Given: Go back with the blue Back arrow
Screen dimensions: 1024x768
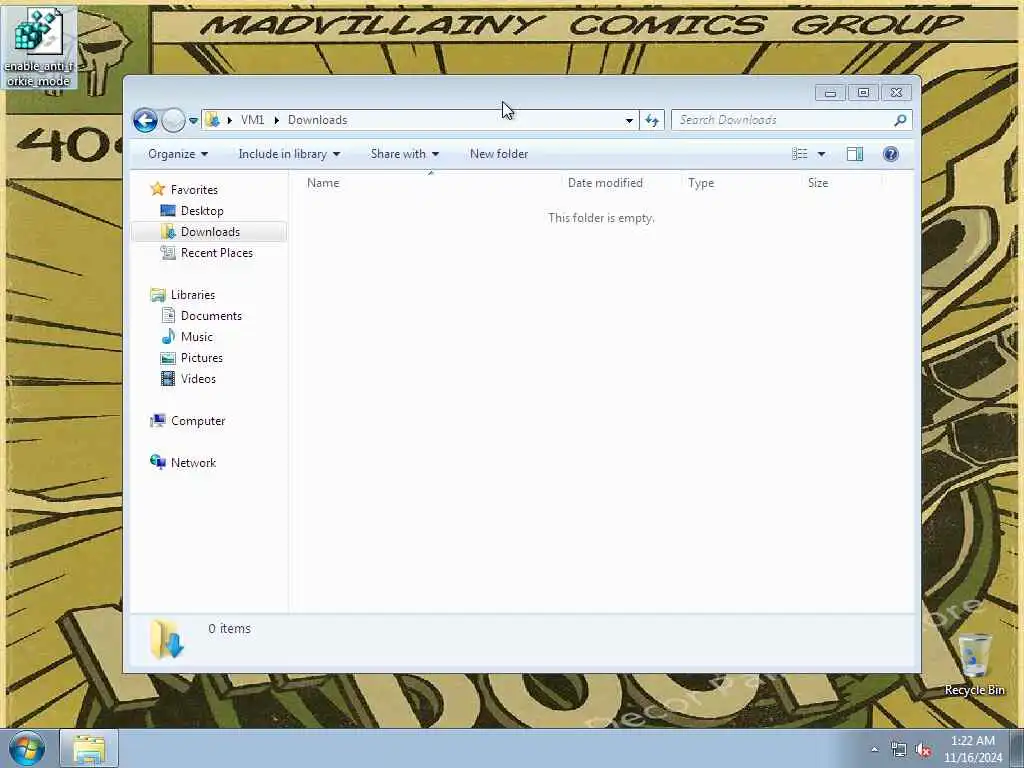Looking at the screenshot, I should point(145,120).
